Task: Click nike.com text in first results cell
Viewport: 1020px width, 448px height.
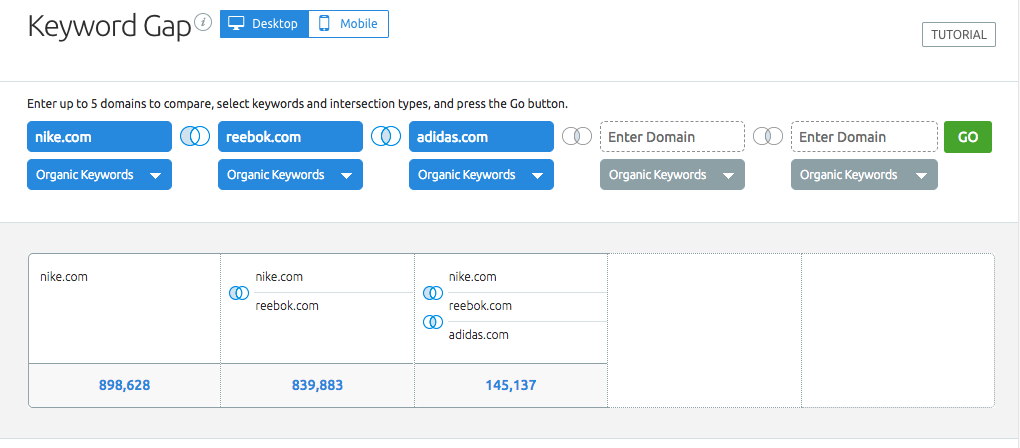Action: (64, 276)
